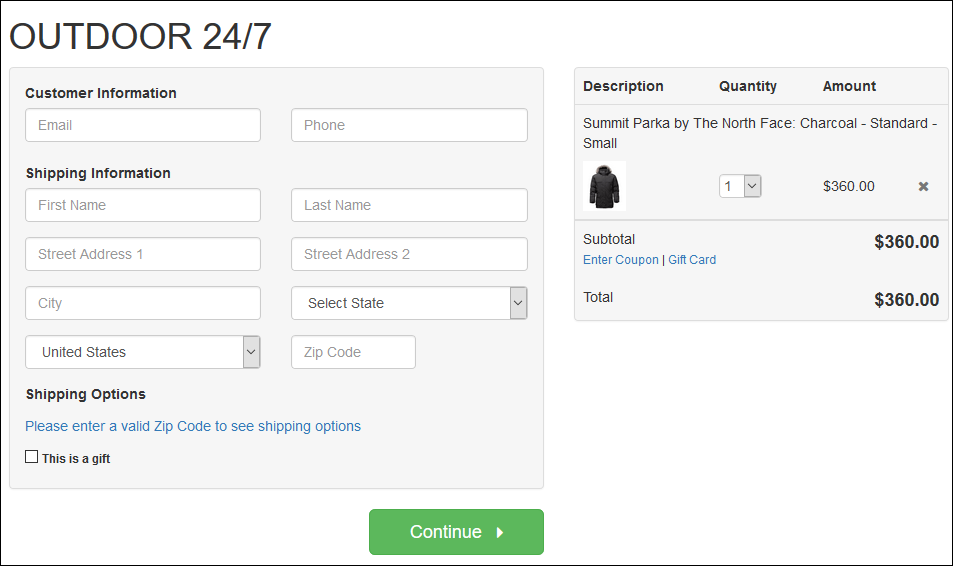Click into the Street Address 1 field
The height and width of the screenshot is (566, 953).
pos(143,254)
